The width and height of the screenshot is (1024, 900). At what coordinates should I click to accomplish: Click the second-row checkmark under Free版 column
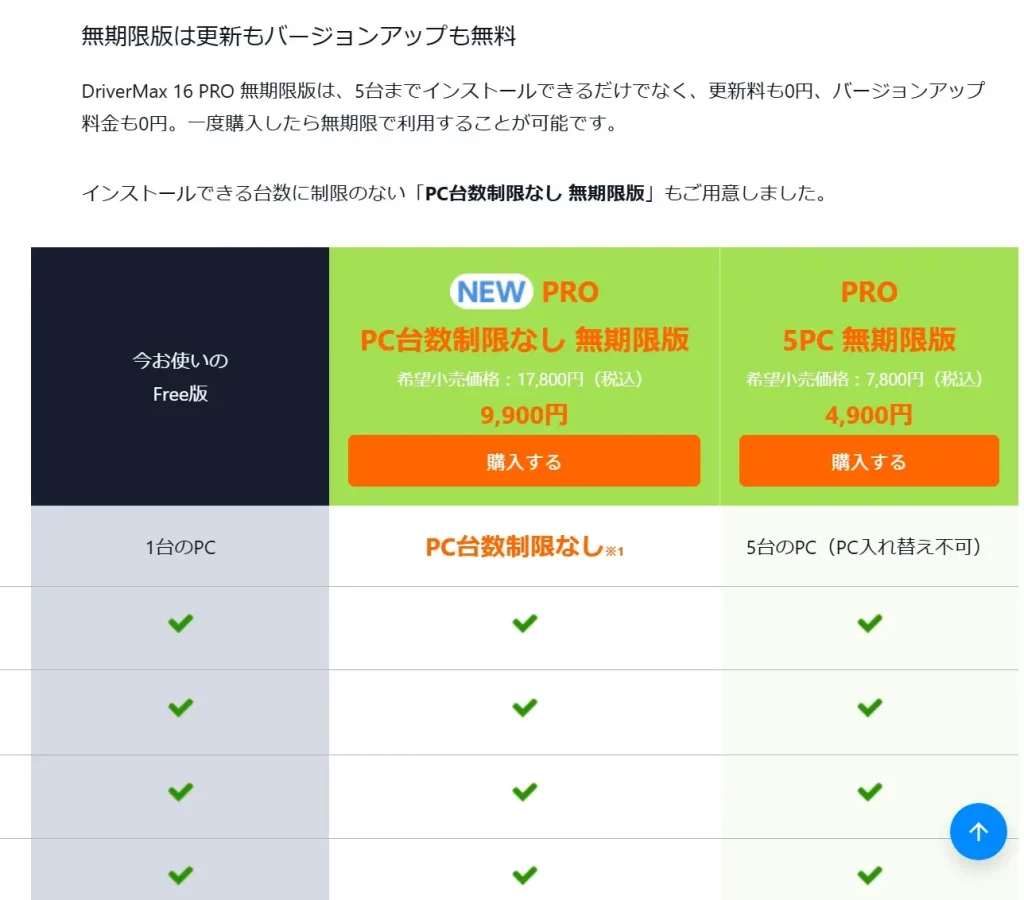(x=180, y=707)
